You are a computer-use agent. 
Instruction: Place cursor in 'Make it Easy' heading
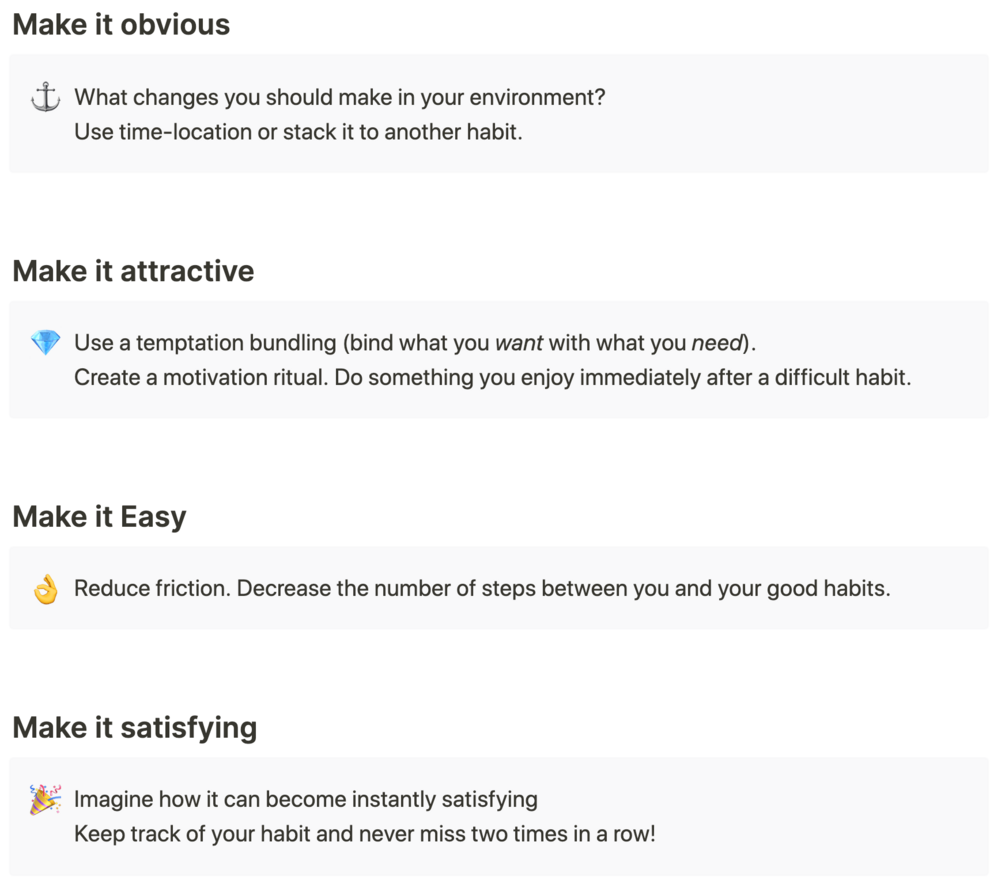pyautogui.click(x=99, y=517)
